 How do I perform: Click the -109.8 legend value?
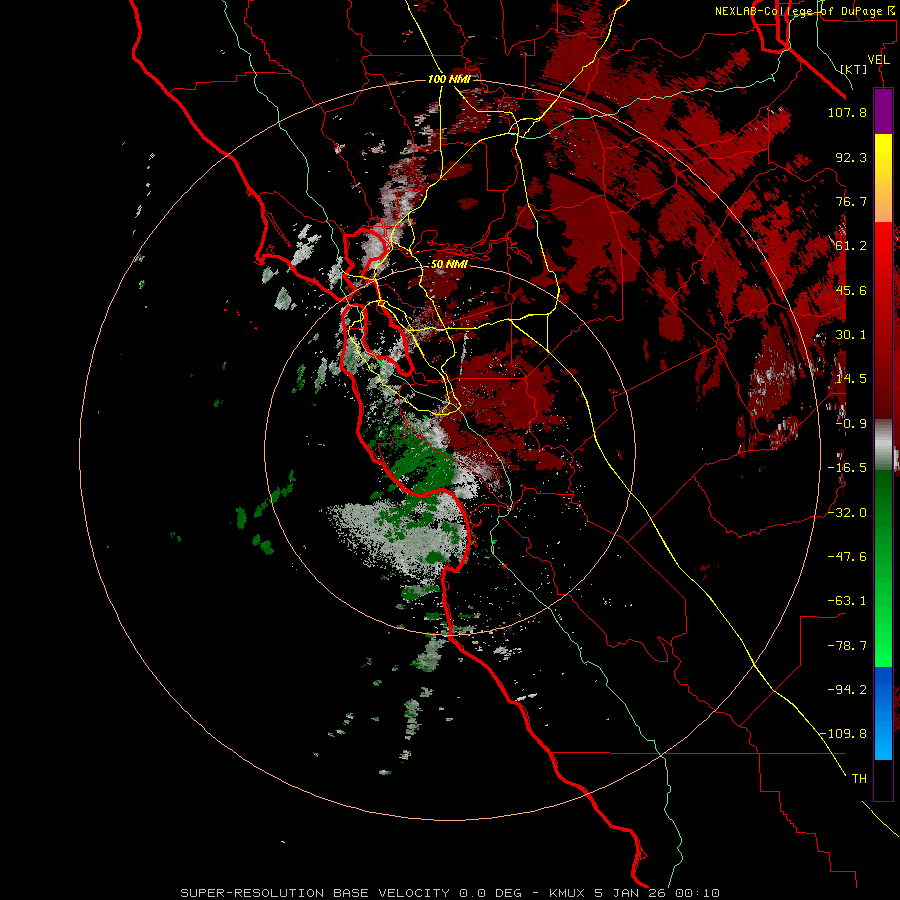pos(843,734)
